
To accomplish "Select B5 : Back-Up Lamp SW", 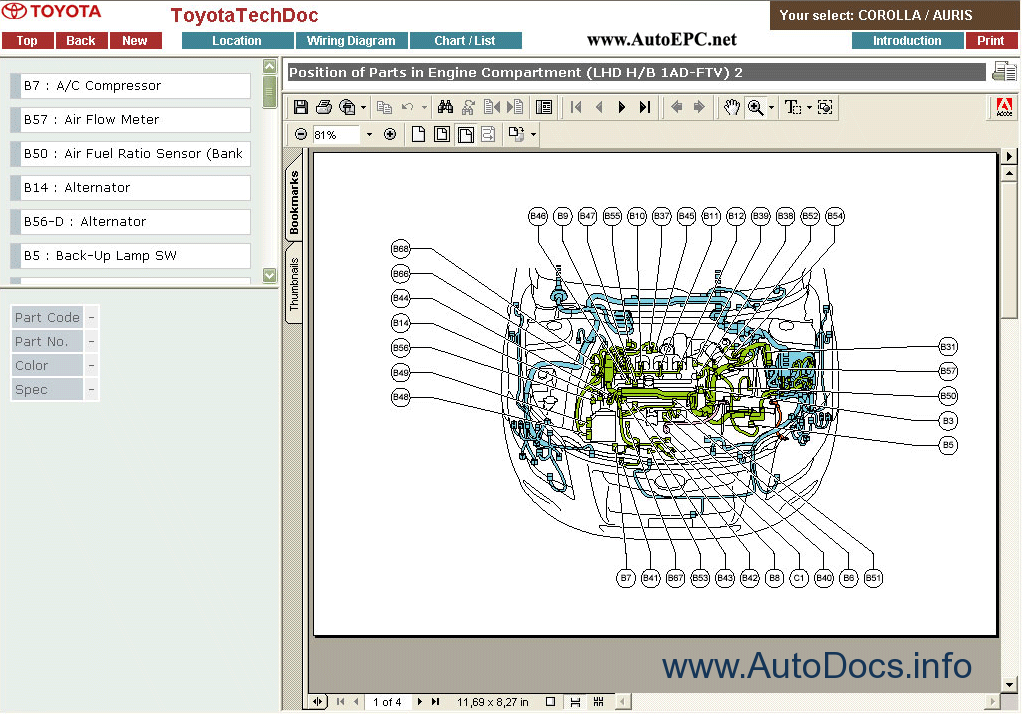I will [130, 255].
